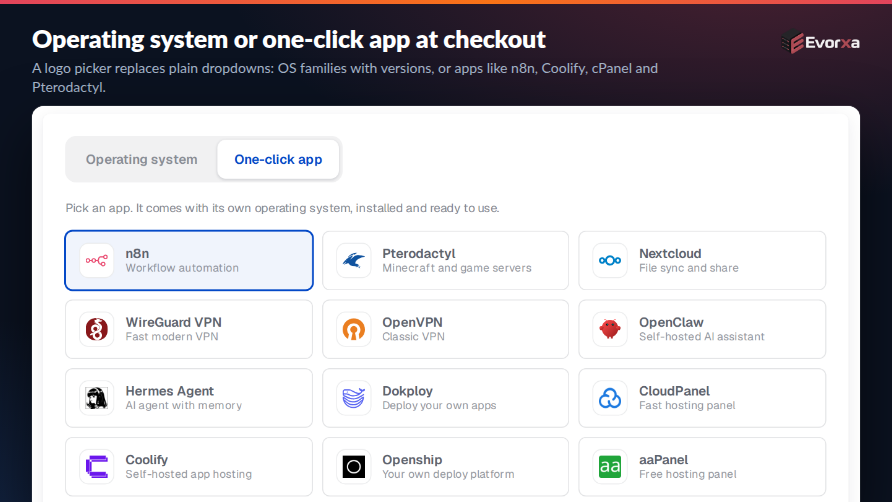Screen dimensions: 892x502
Task: Click the 'Pick an app' instruction text
Action: coord(282,208)
